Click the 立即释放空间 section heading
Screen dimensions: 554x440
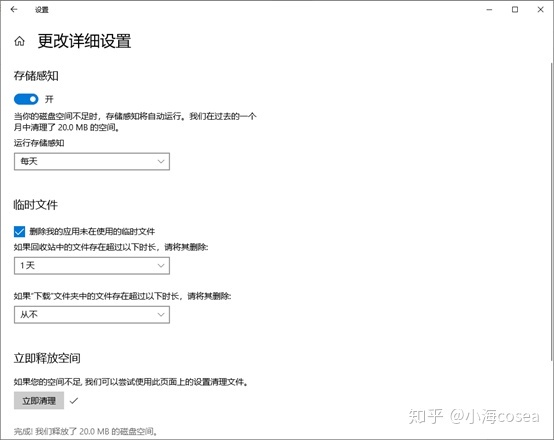[x=47, y=358]
